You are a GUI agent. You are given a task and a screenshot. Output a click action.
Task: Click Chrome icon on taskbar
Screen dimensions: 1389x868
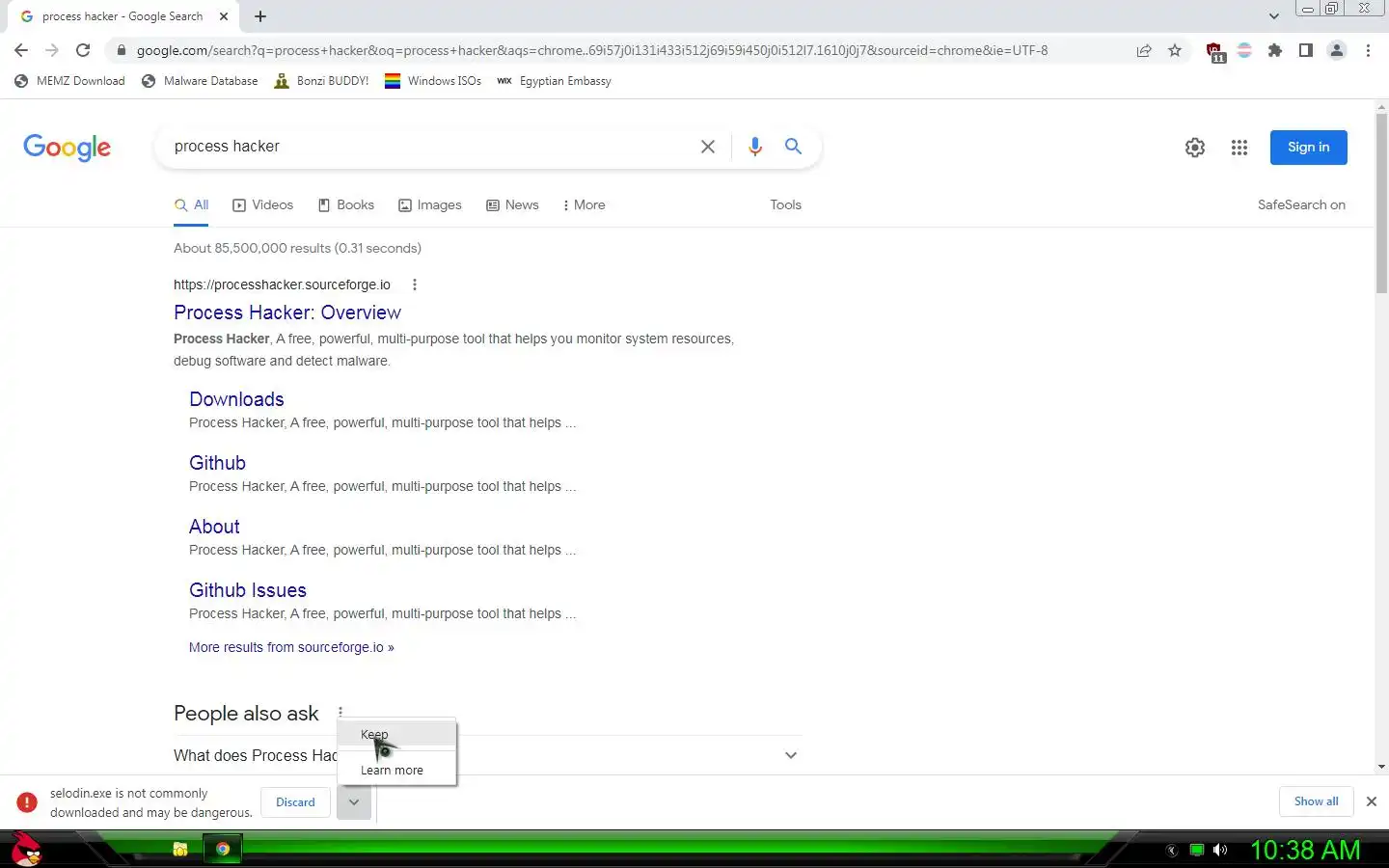[223, 849]
